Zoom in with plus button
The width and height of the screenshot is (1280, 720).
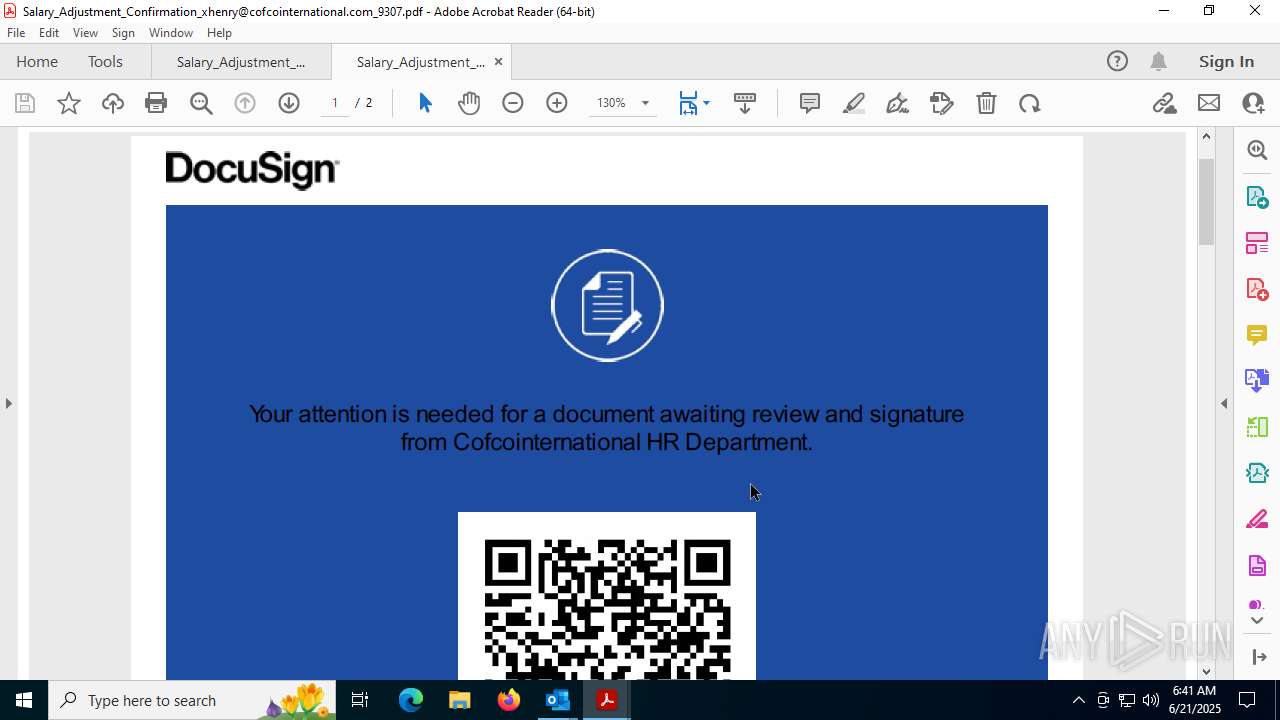pyautogui.click(x=557, y=103)
